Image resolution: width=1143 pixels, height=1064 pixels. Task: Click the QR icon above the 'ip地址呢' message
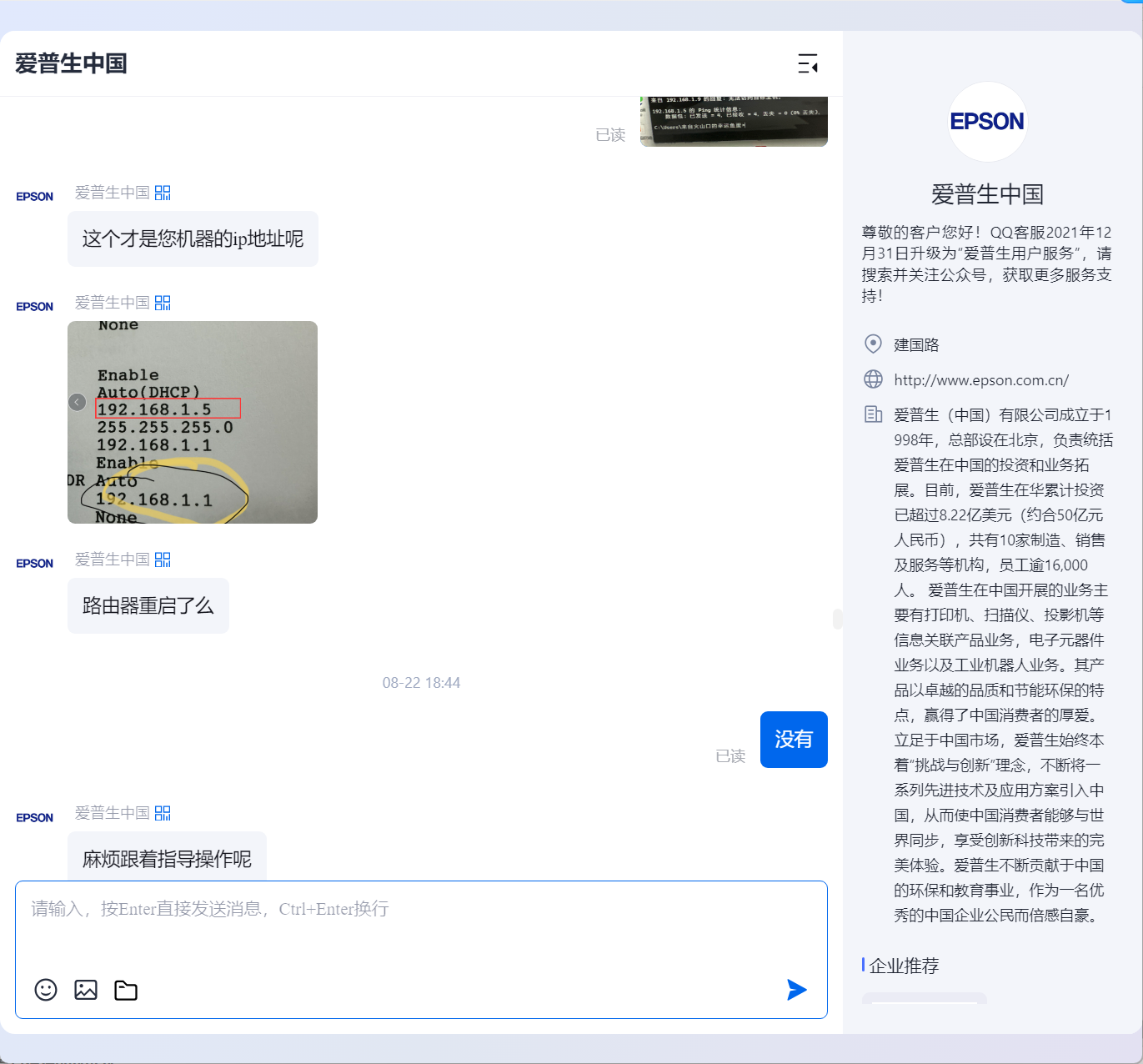click(x=163, y=193)
